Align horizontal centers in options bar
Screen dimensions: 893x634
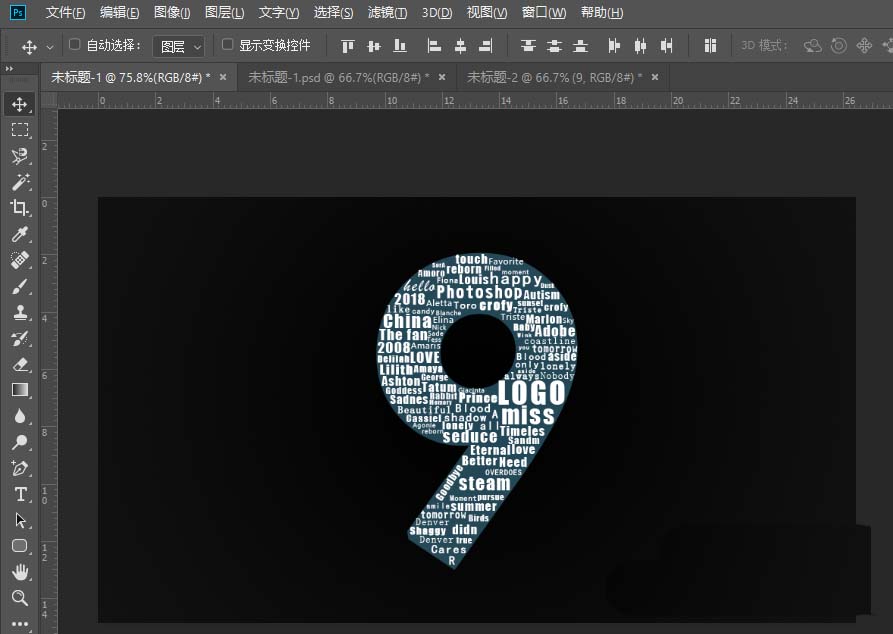click(460, 46)
